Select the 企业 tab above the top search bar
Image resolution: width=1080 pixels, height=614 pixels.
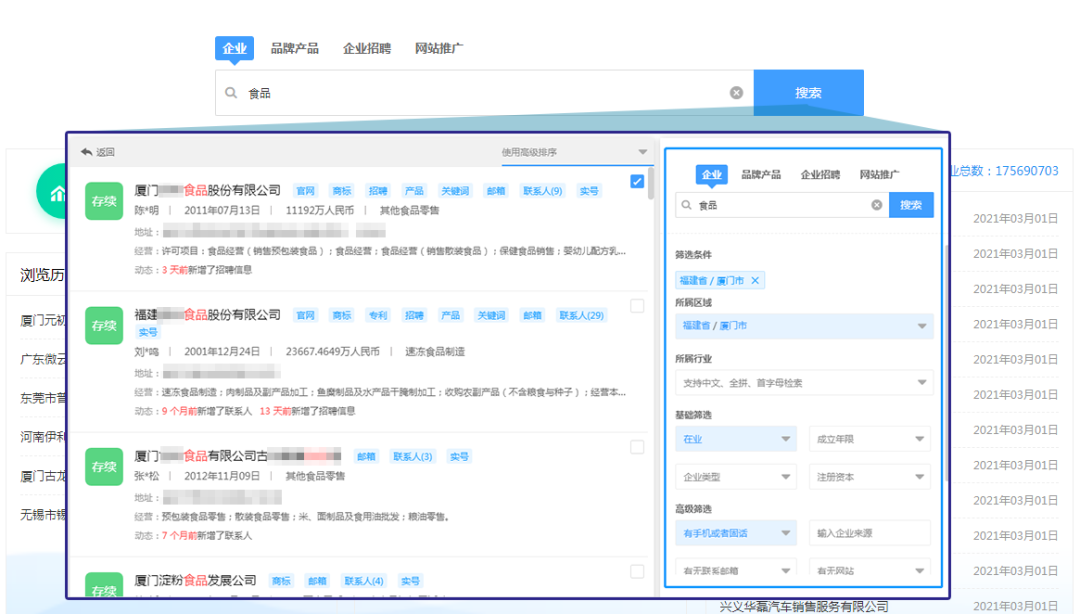coord(234,48)
